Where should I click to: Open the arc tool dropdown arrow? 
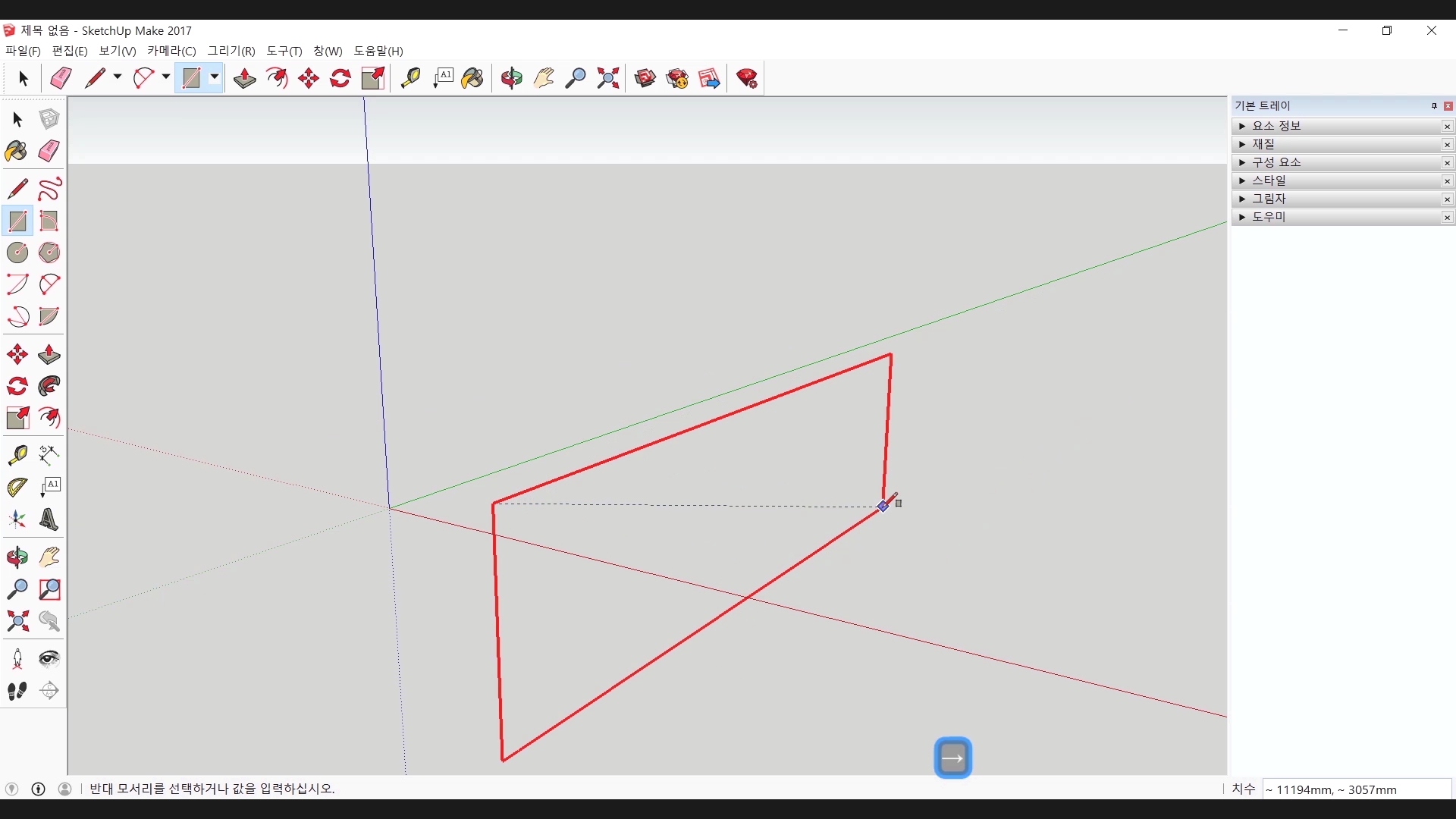[166, 77]
